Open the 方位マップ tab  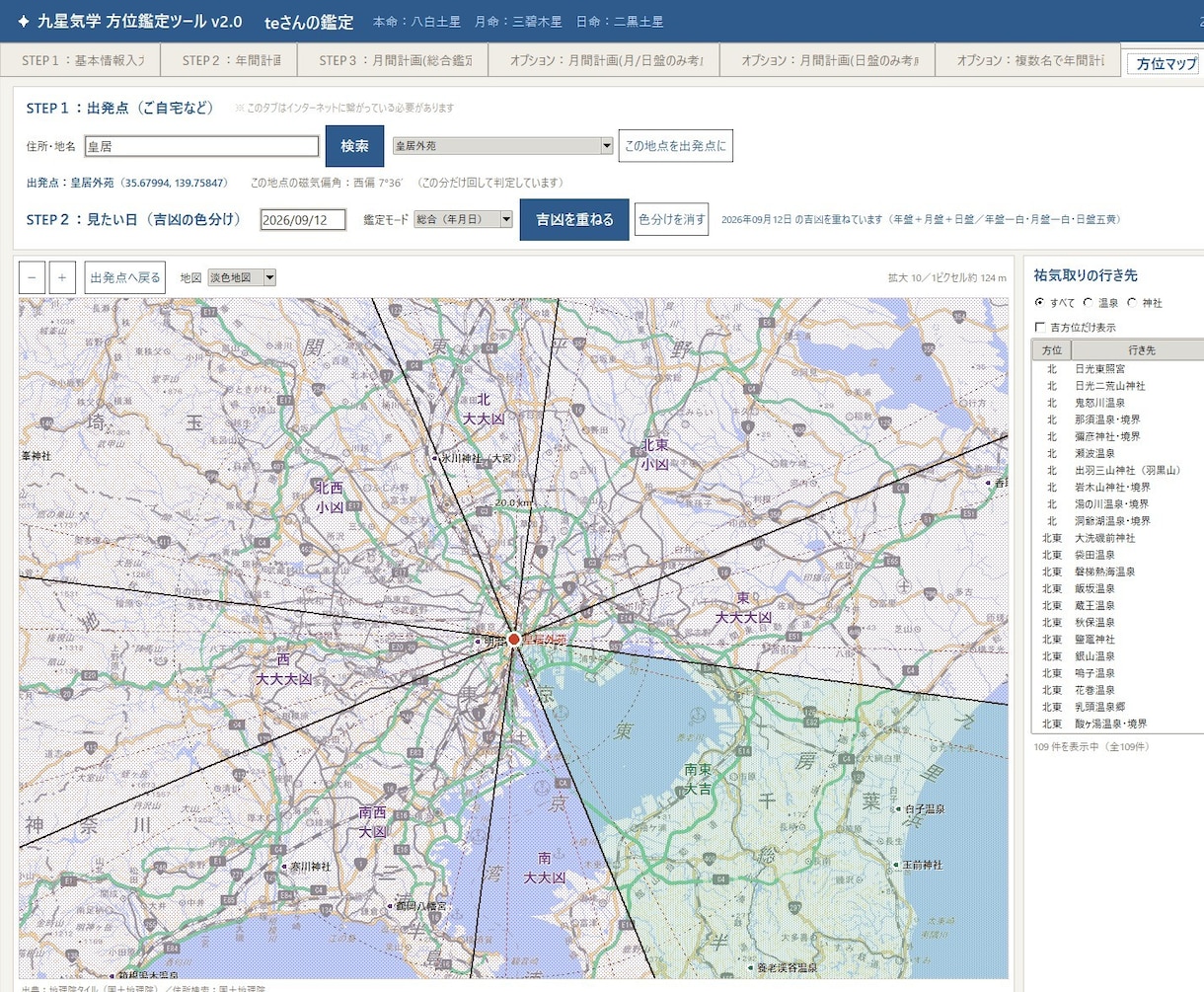click(x=1166, y=63)
